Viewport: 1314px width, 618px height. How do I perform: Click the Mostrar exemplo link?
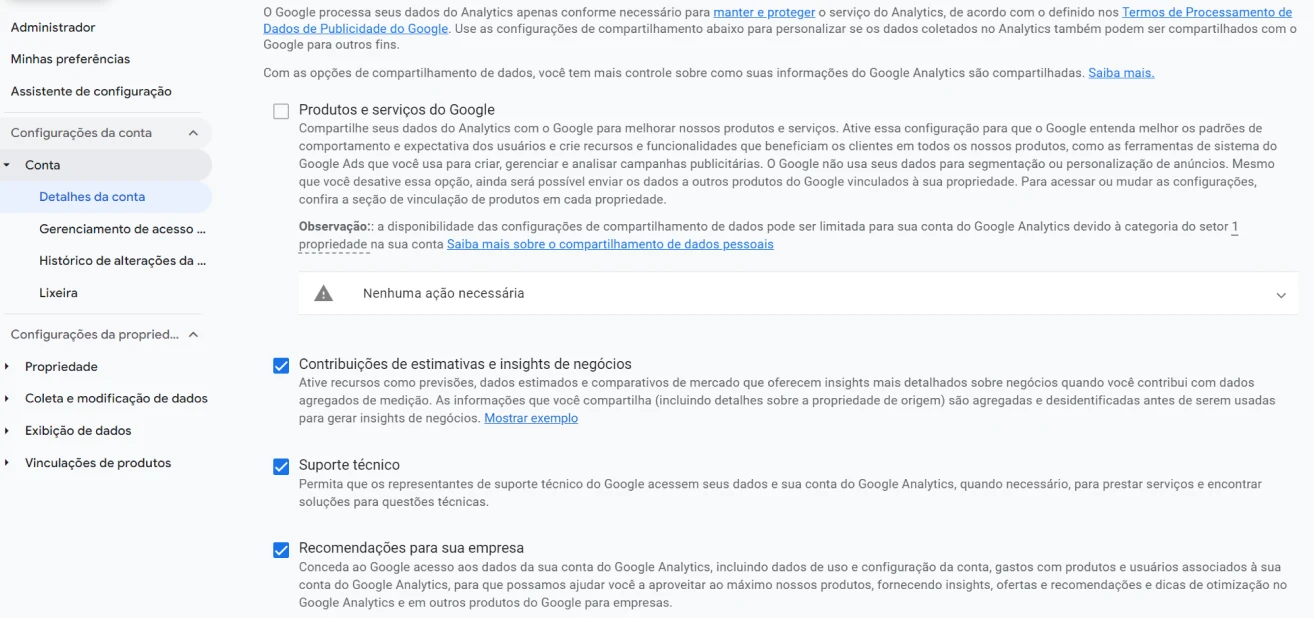[531, 418]
